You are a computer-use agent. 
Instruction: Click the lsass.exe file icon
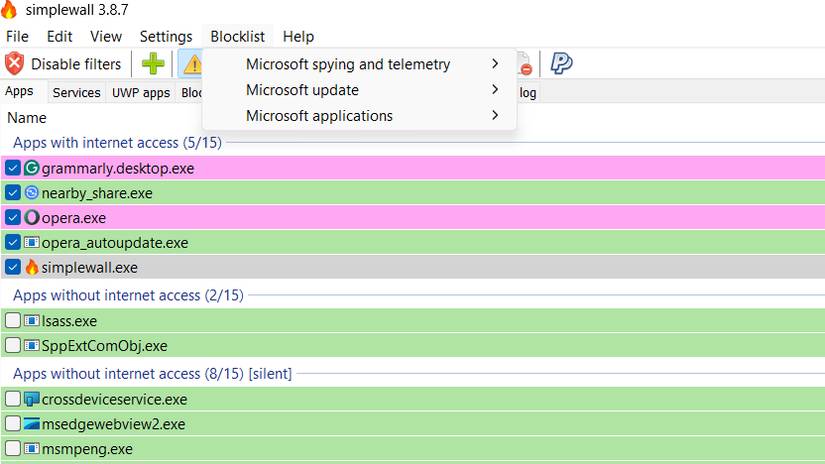(32, 321)
